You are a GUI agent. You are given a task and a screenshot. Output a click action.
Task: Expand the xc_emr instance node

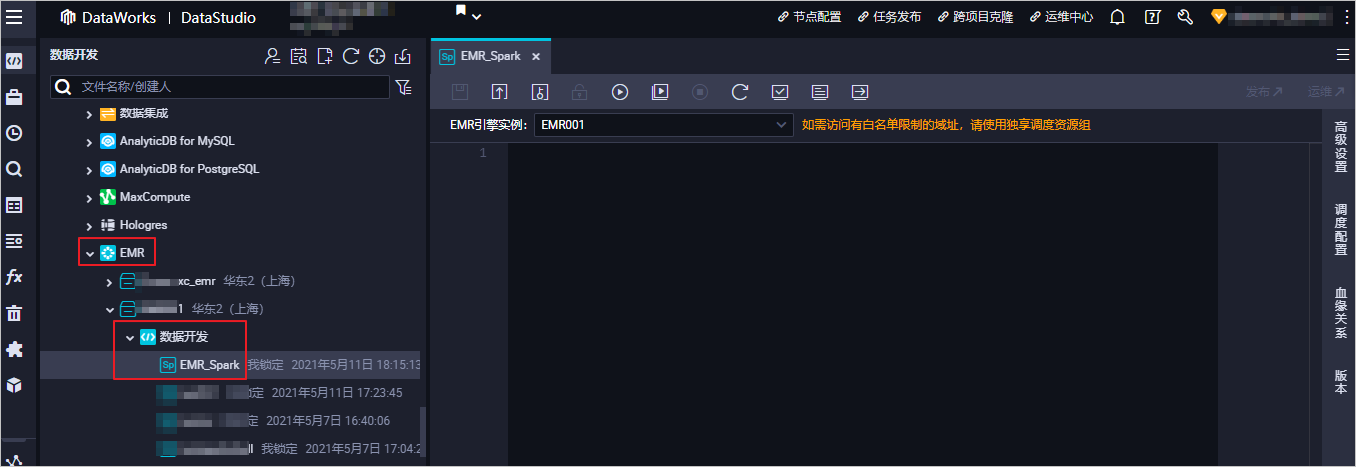[109, 281]
